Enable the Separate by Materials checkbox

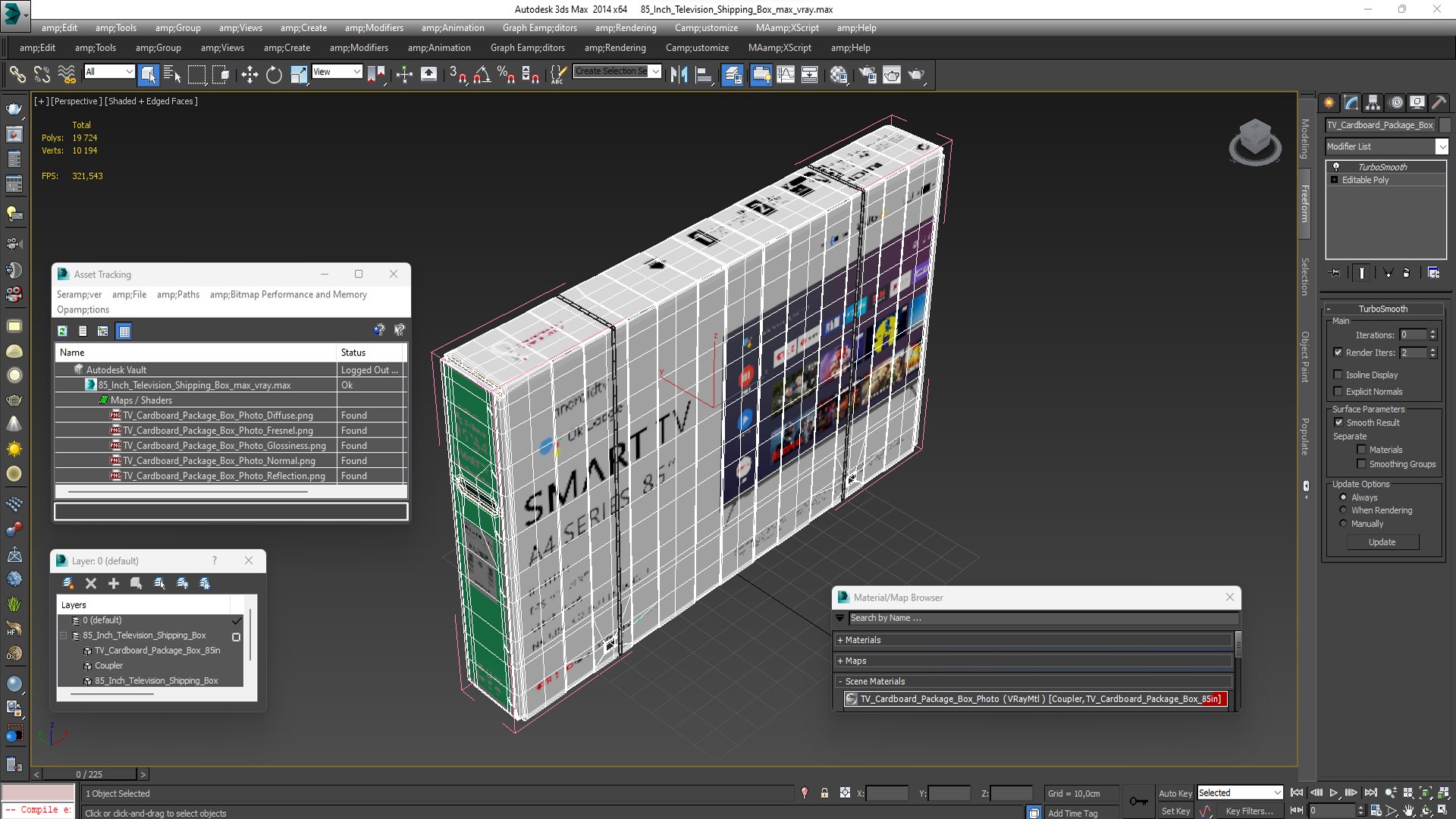[x=1361, y=450]
